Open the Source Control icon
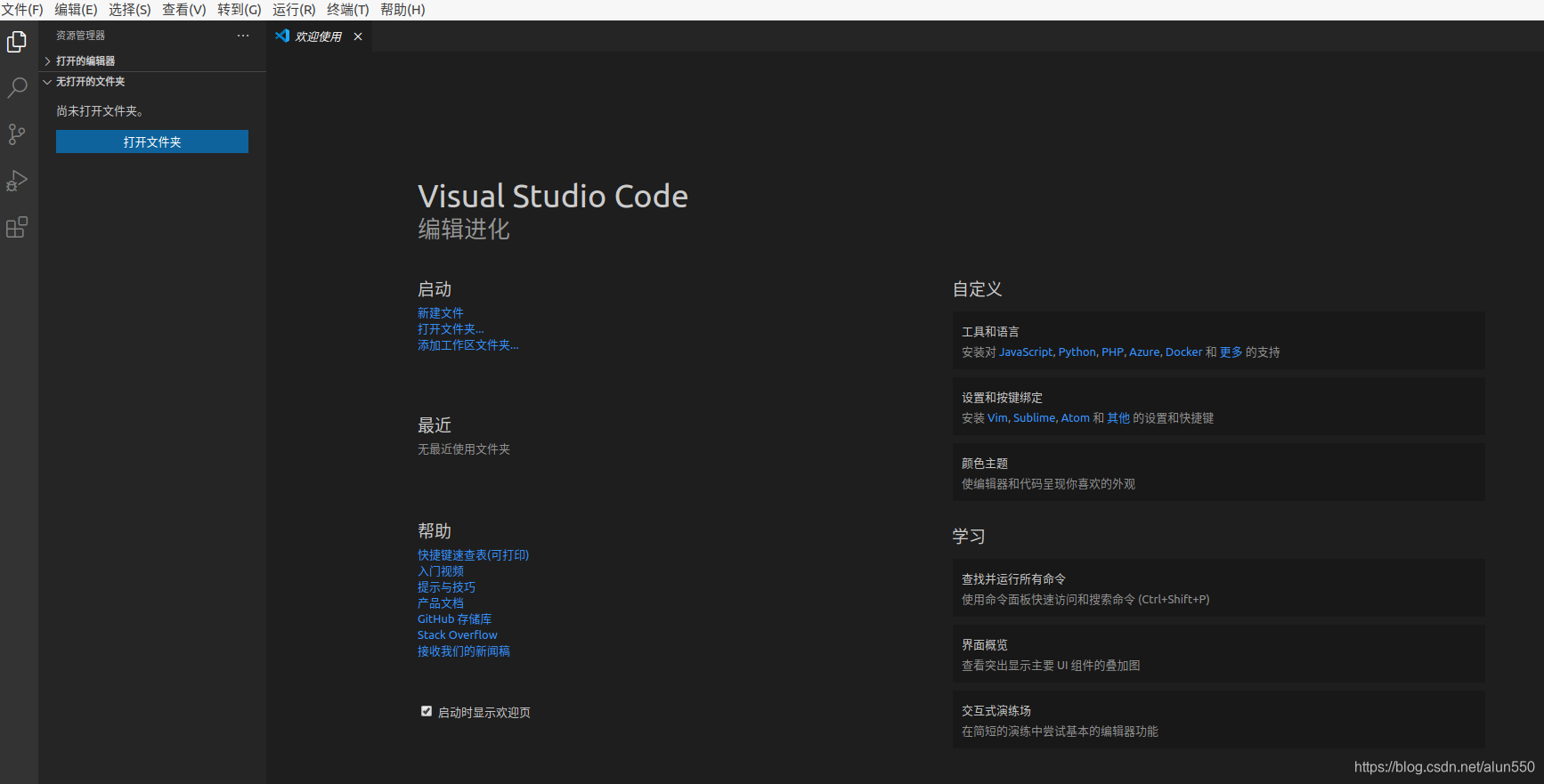The image size is (1544, 784). 17,134
